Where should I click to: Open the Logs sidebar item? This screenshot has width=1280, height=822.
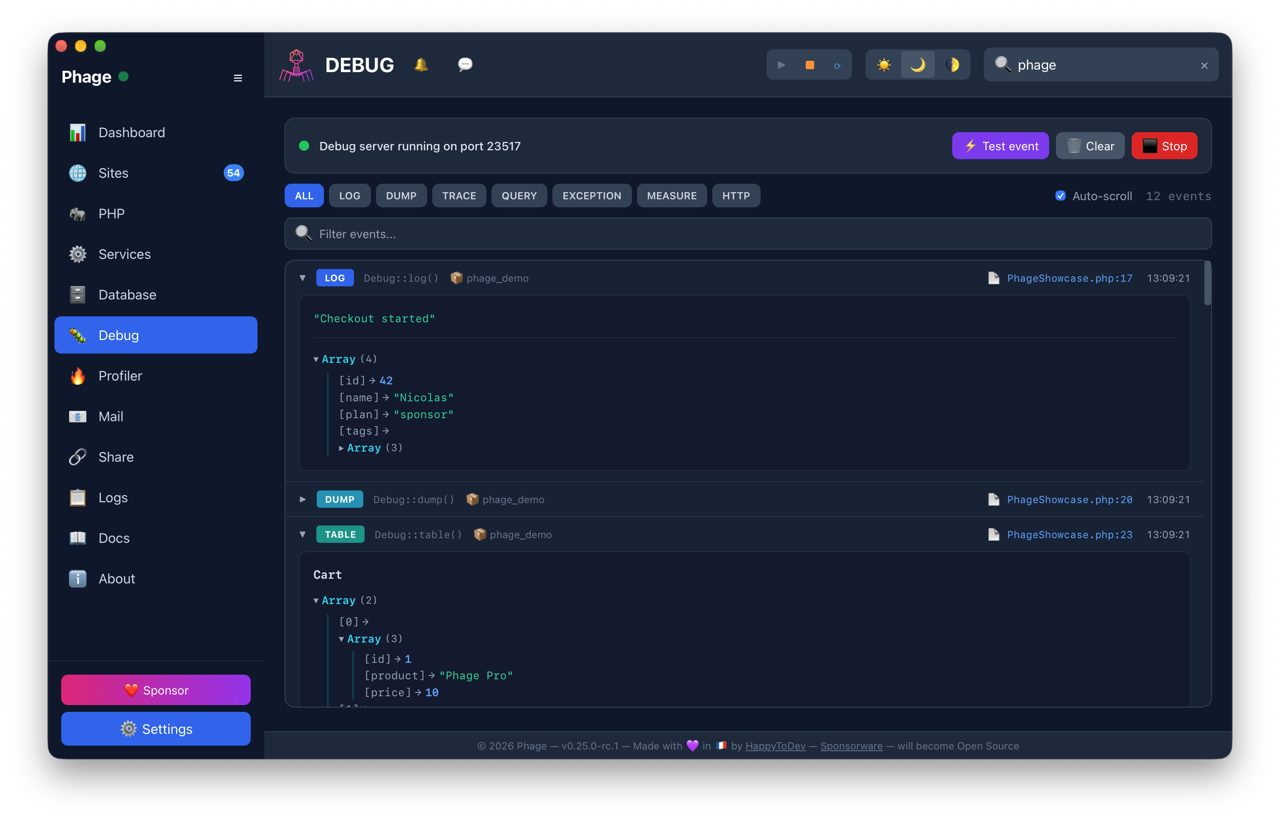(156, 497)
